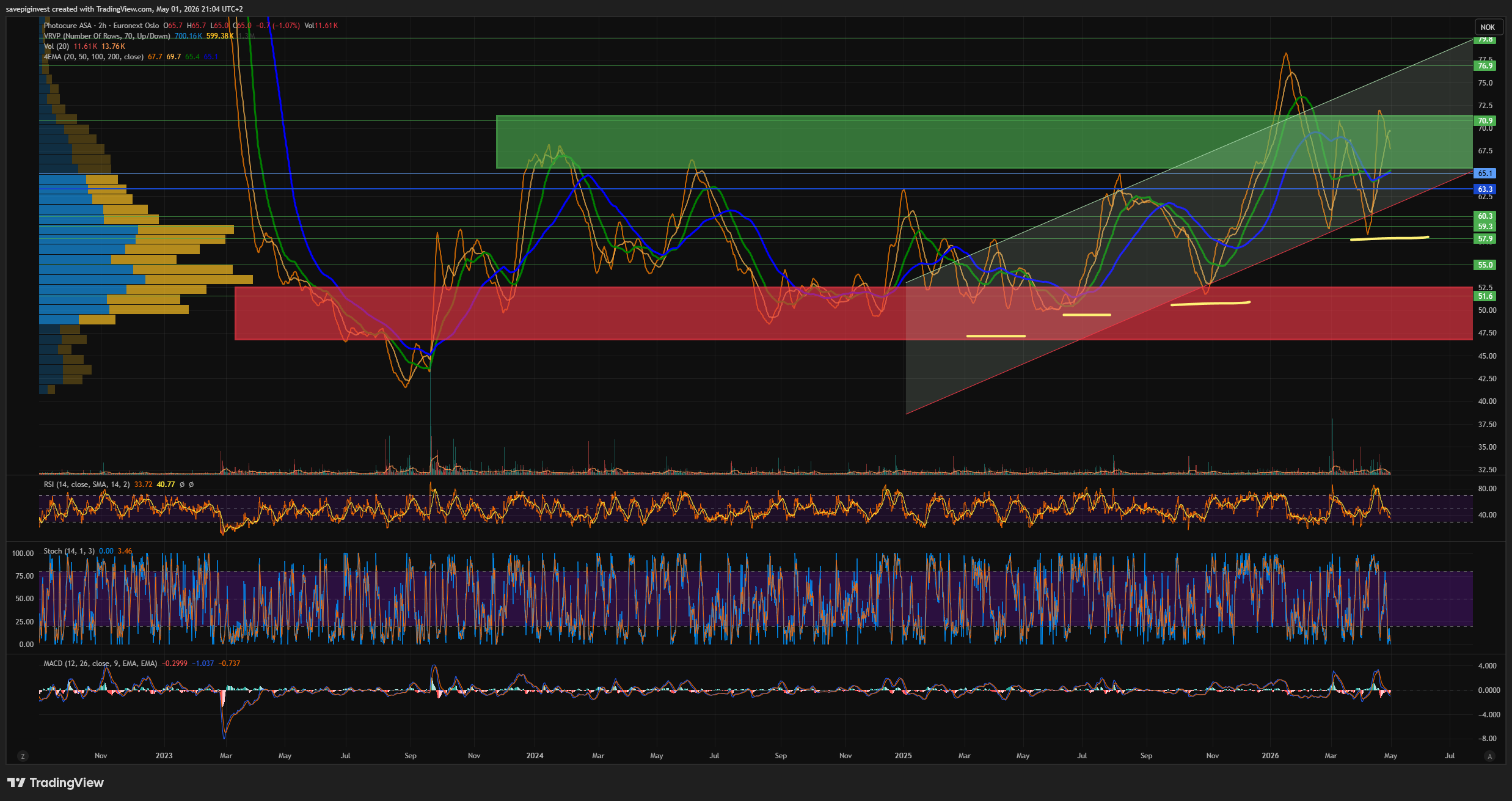Image resolution: width=1512 pixels, height=801 pixels.
Task: Click the green 79.8 price label
Action: click(1485, 39)
